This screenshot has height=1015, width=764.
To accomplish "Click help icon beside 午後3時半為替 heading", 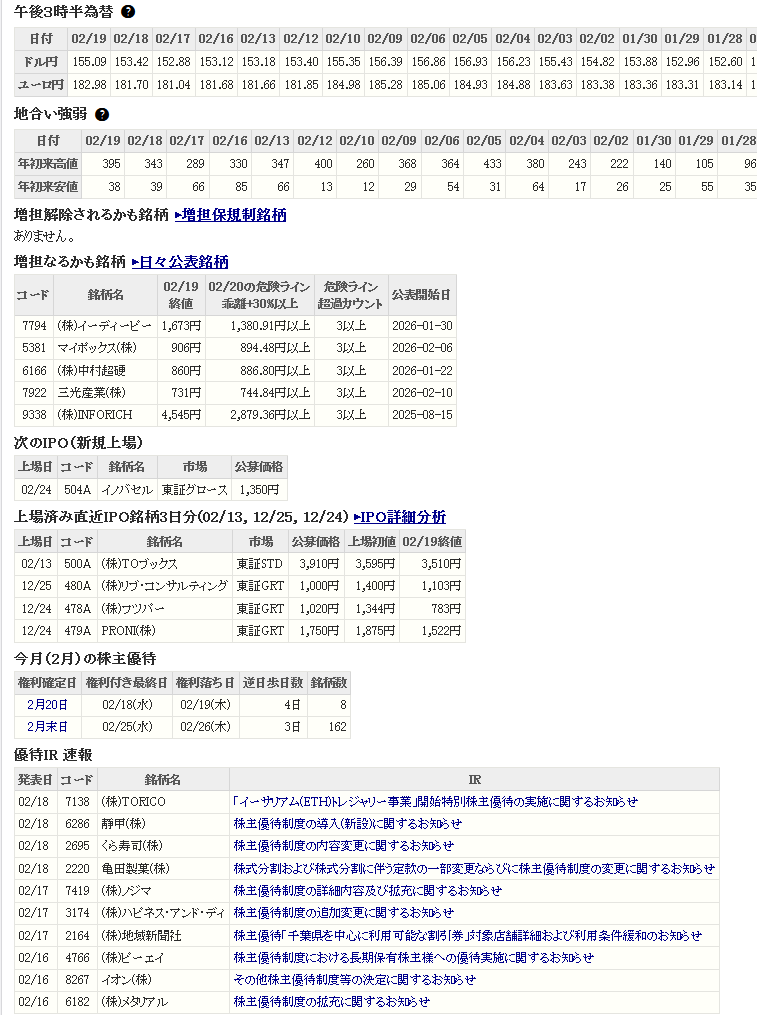I will pyautogui.click(x=128, y=12).
